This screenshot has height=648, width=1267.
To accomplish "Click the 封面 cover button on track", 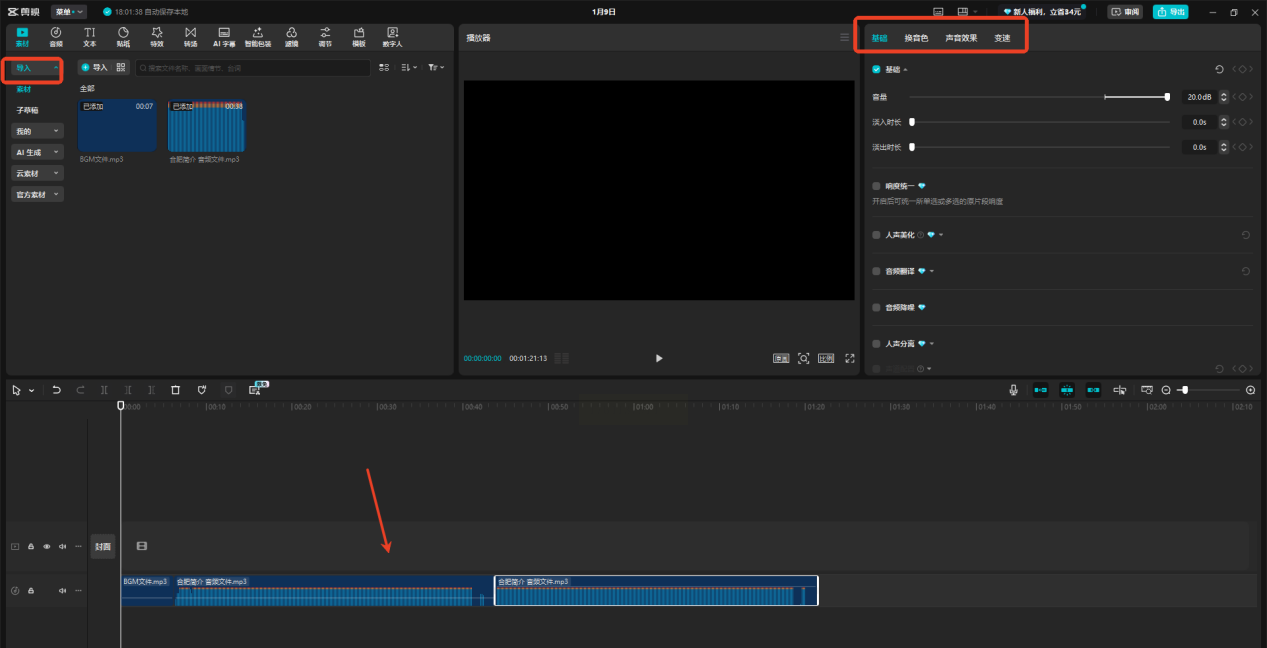I will [x=103, y=546].
